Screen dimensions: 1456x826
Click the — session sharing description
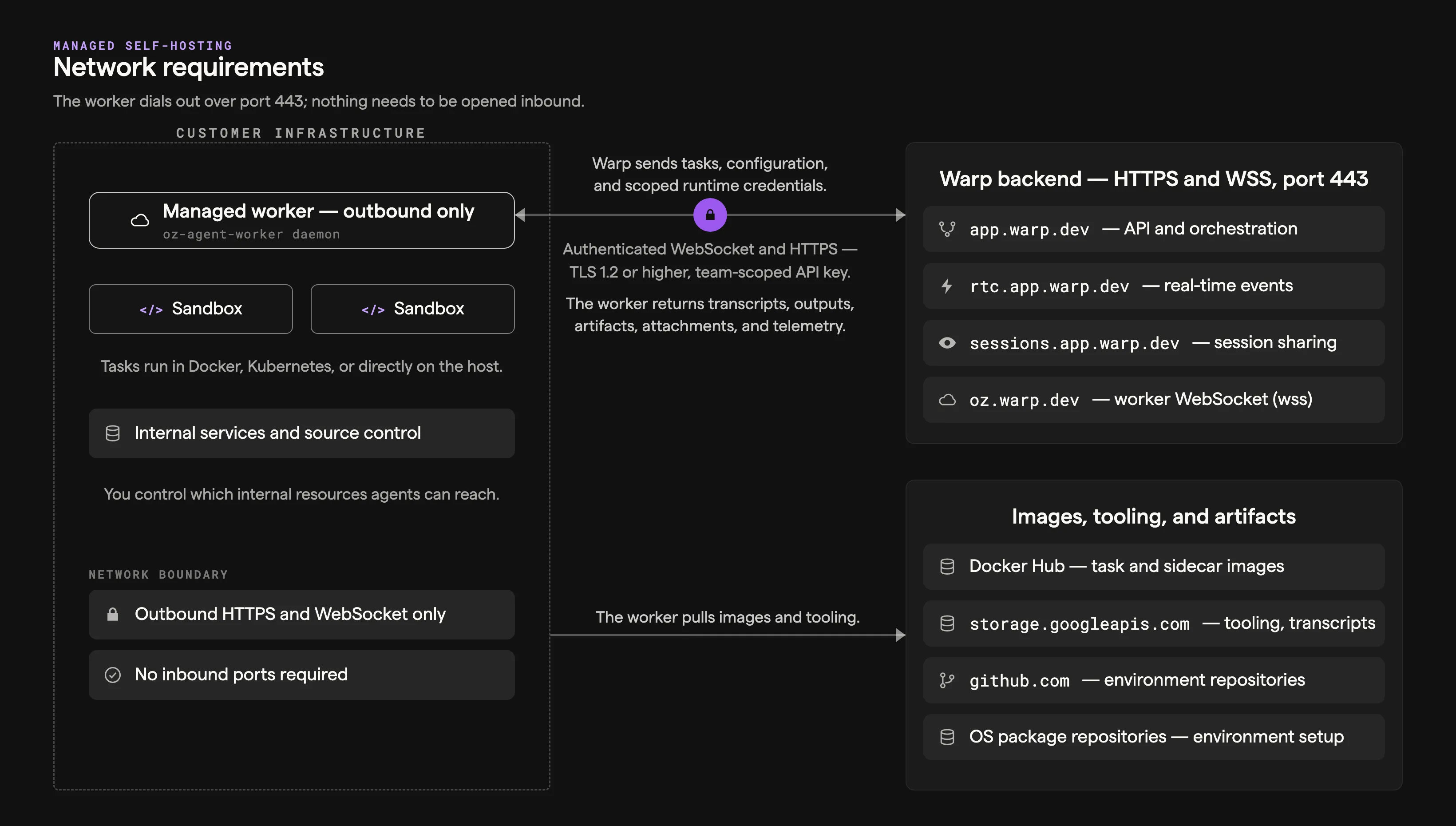[x=1264, y=342]
